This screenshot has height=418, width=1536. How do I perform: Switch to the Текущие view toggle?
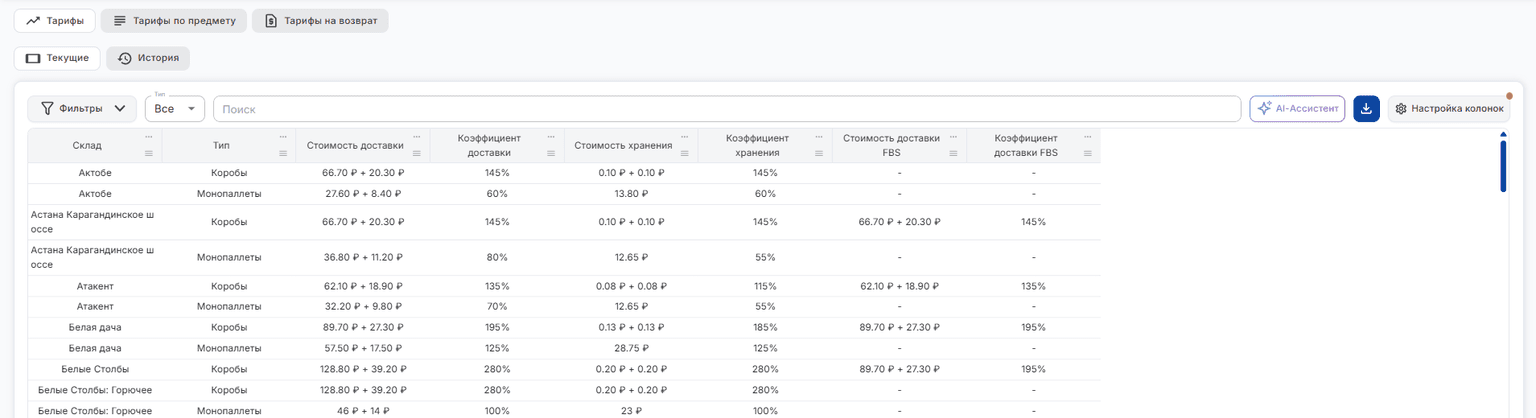[x=57, y=58]
